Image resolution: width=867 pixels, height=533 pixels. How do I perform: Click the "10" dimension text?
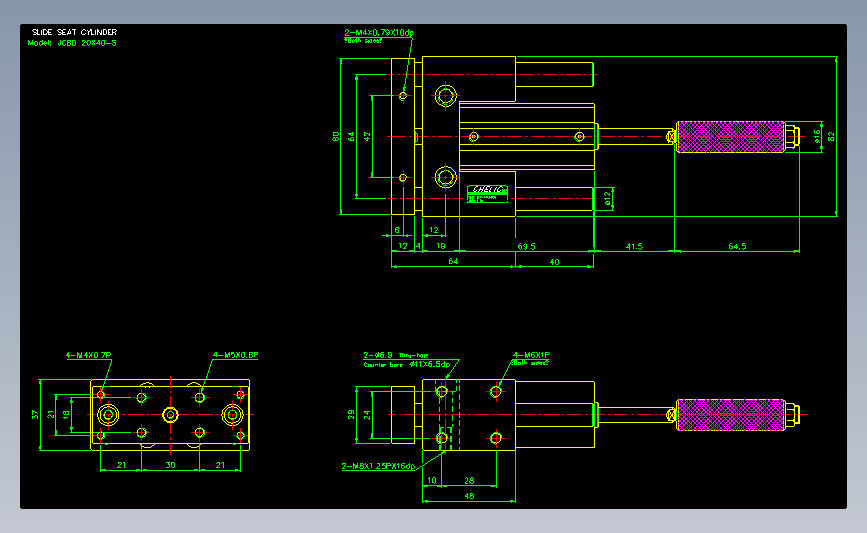[x=432, y=480]
